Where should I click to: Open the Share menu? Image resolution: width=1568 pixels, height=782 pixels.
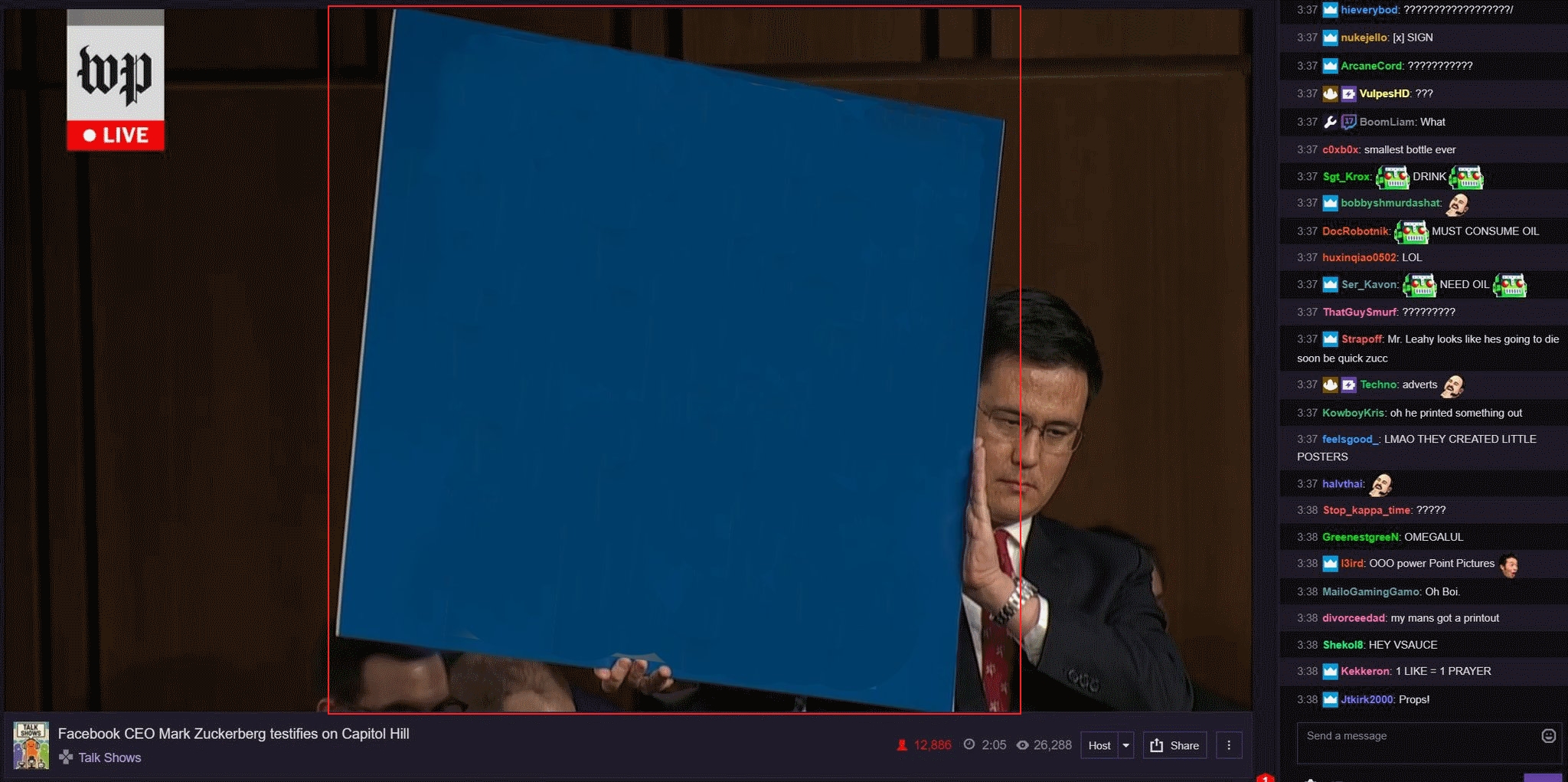click(x=1174, y=745)
